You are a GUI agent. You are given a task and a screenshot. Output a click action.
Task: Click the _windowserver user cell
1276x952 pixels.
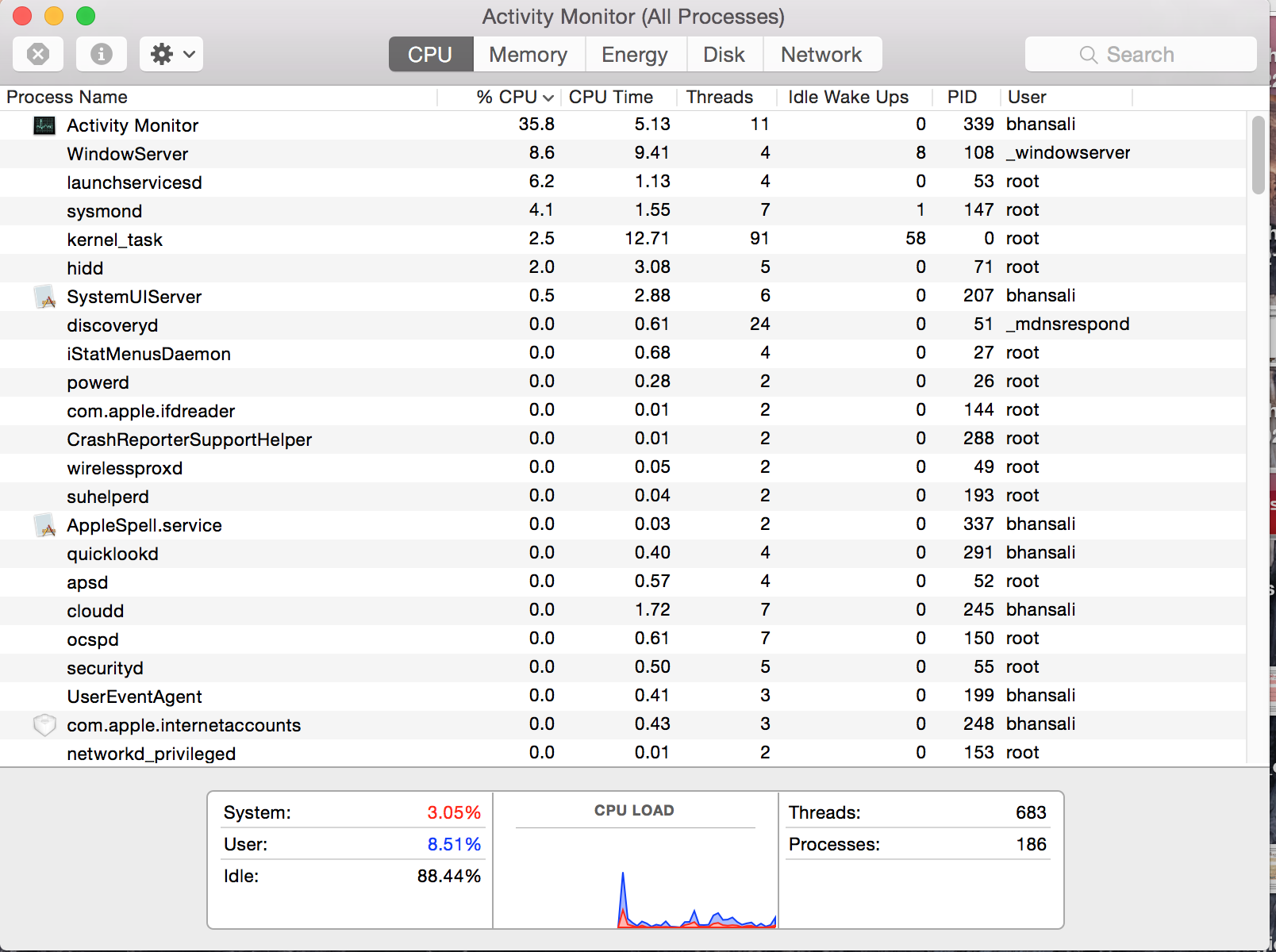[1068, 152]
